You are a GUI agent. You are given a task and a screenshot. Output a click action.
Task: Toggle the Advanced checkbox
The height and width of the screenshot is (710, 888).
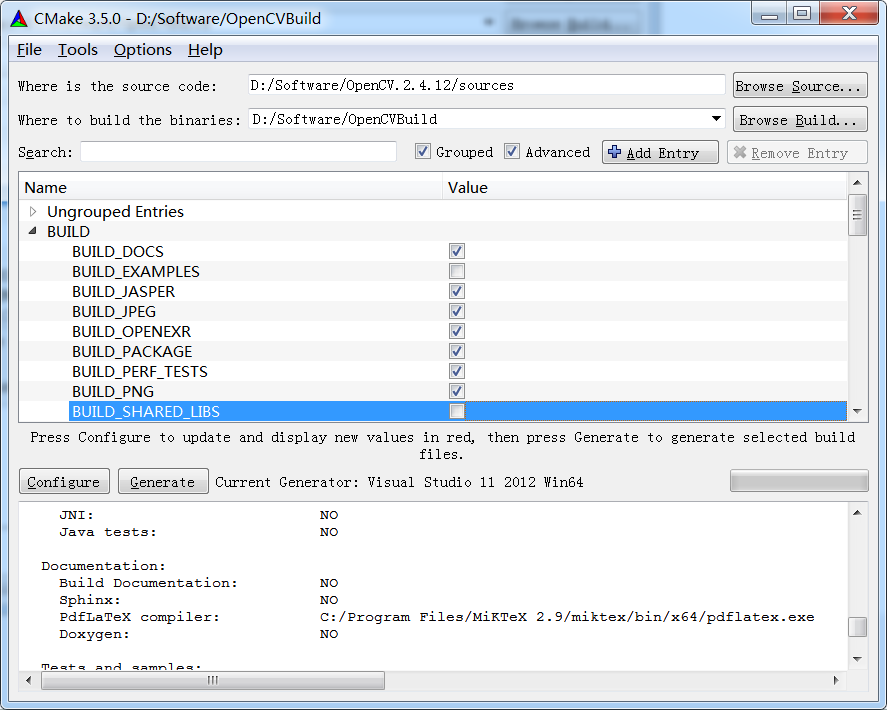[512, 152]
